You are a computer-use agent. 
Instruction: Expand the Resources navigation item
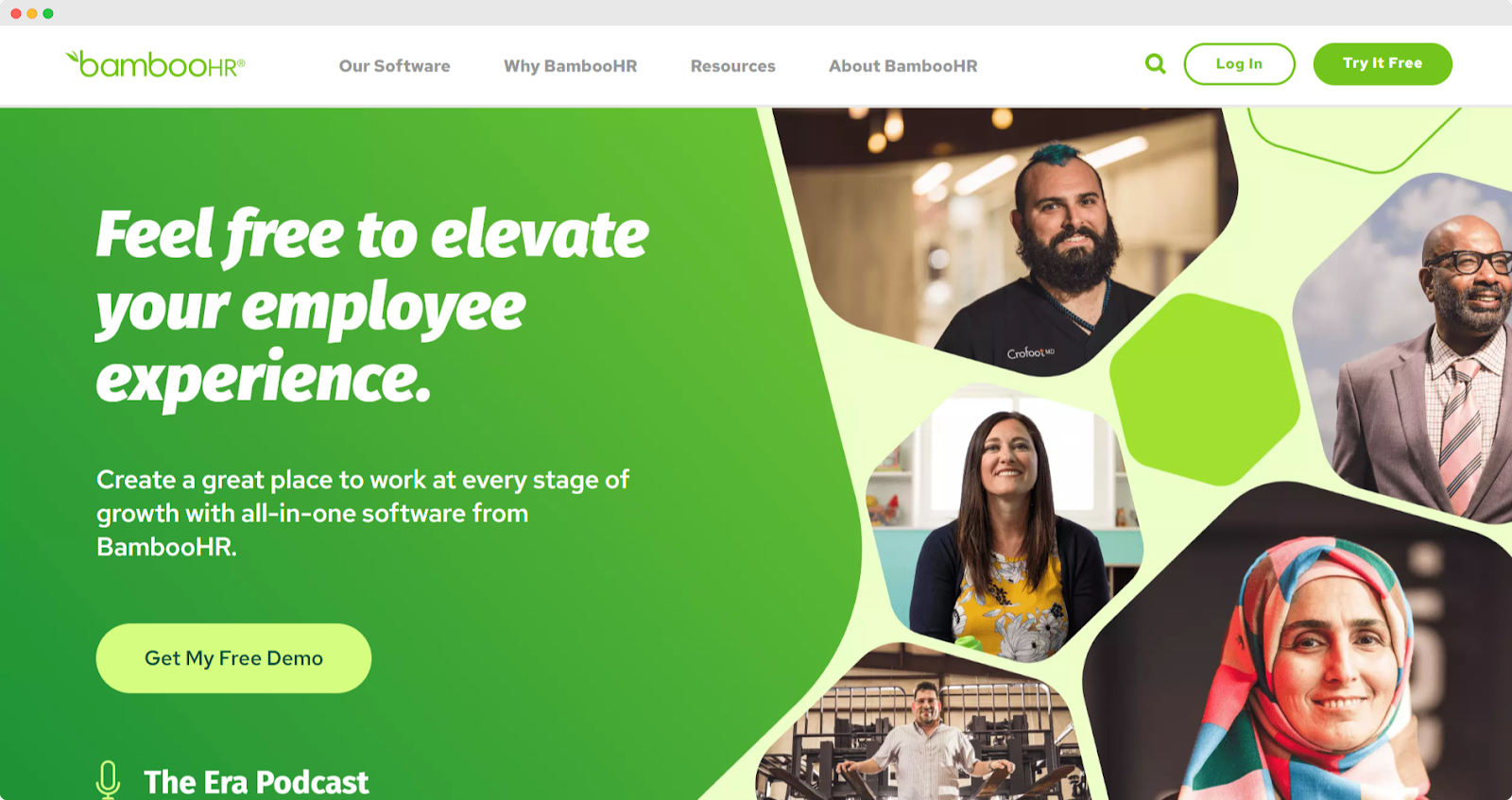coord(732,66)
